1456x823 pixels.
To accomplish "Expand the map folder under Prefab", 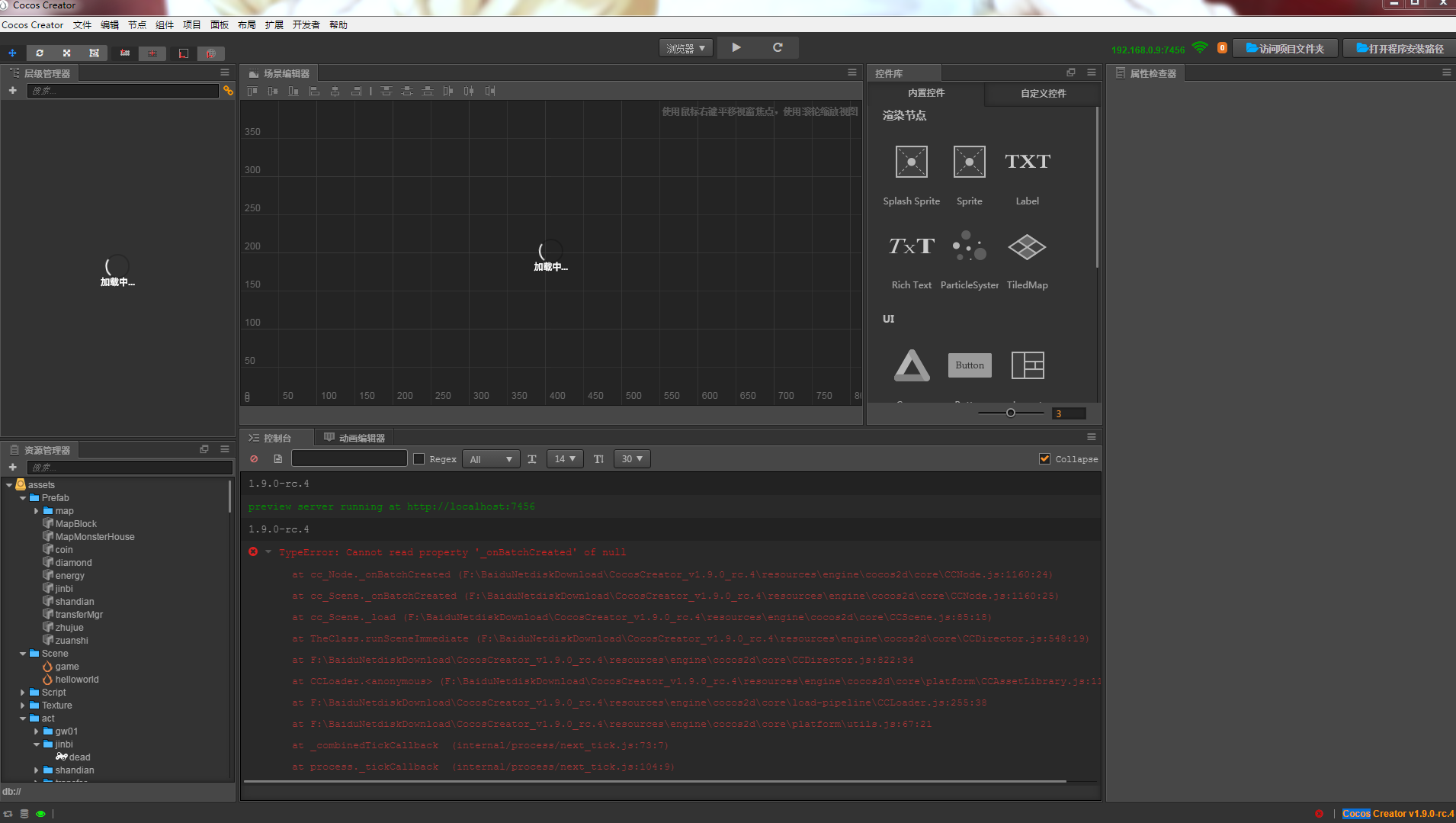I will [x=37, y=511].
